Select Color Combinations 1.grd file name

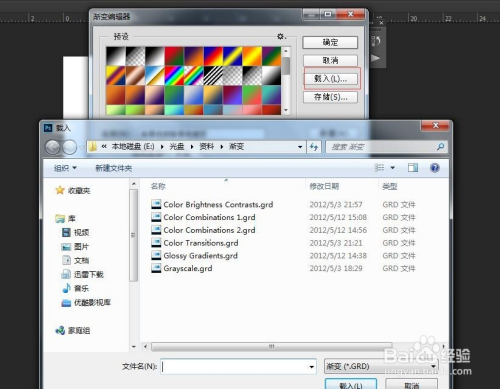[209, 217]
